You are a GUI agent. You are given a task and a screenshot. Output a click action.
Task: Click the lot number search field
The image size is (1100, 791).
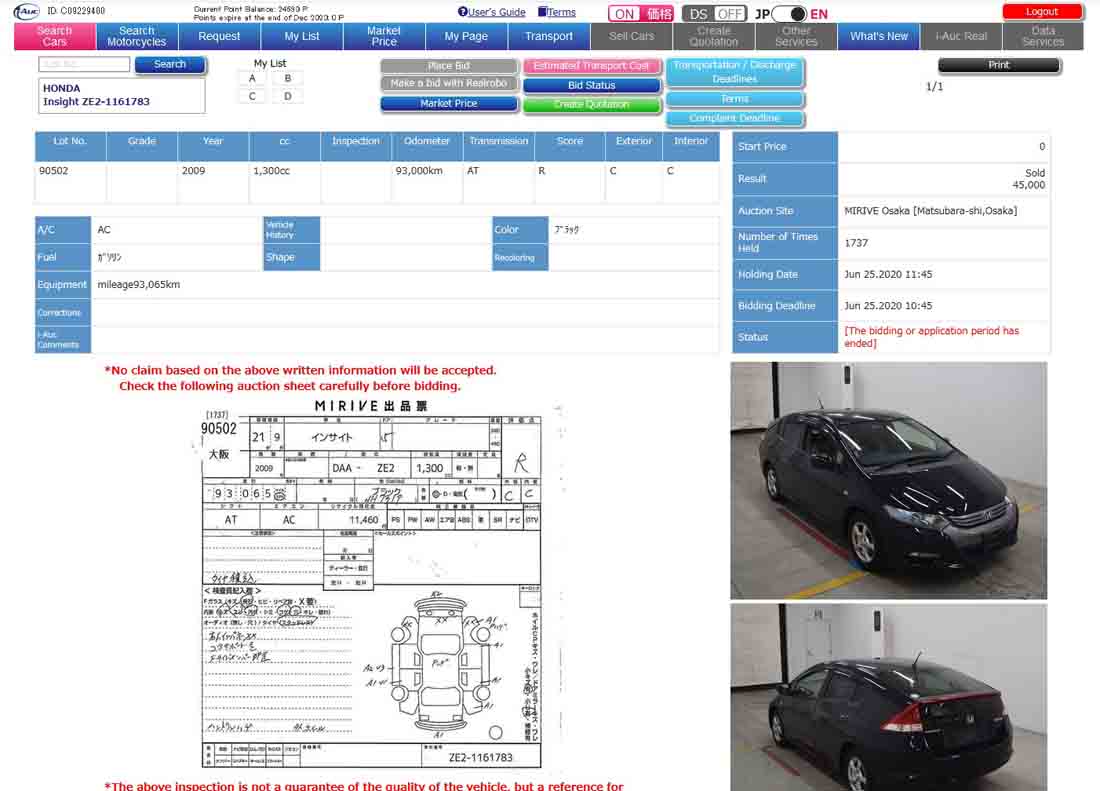click(84, 64)
